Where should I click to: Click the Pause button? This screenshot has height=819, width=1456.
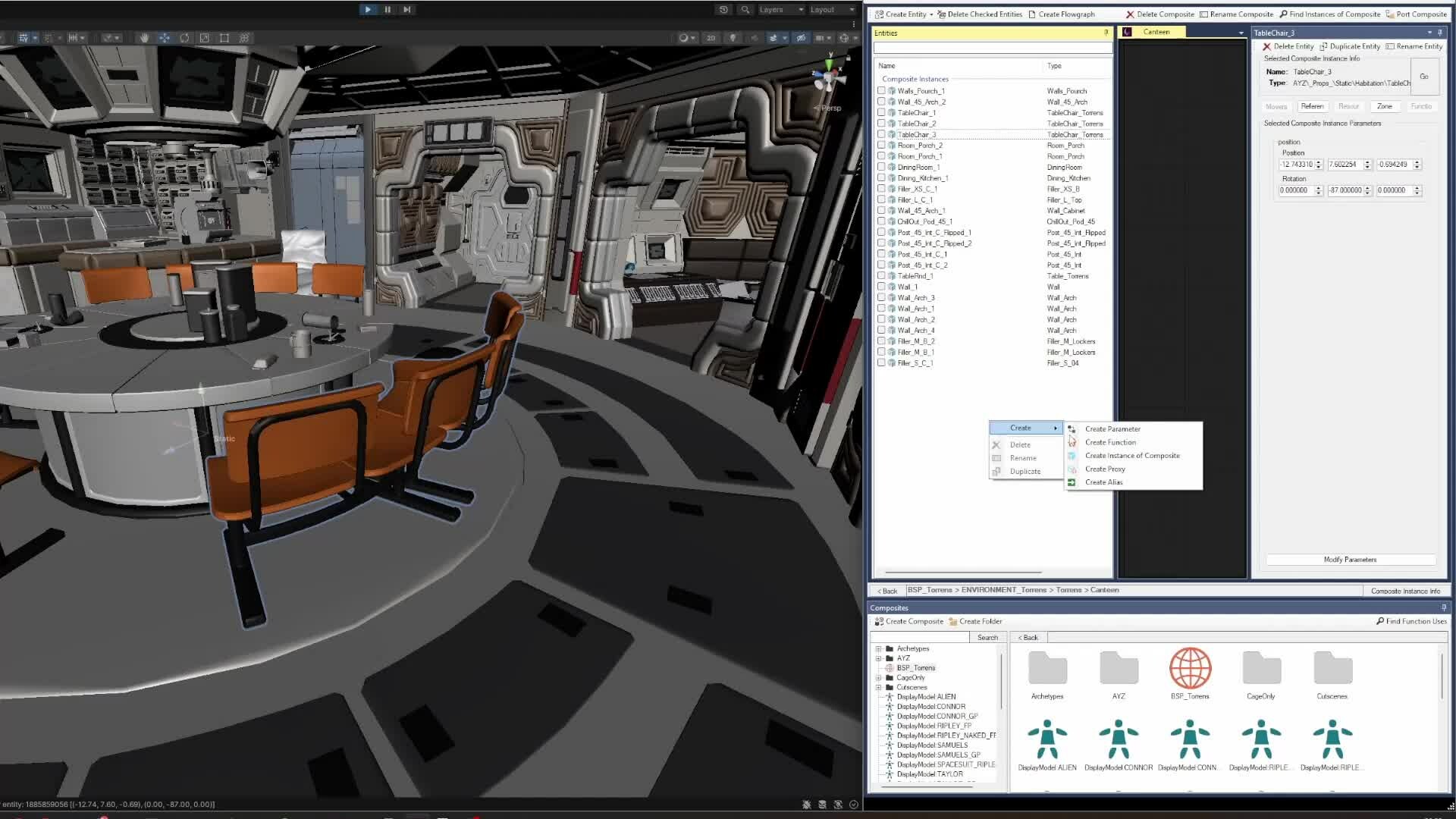point(388,10)
